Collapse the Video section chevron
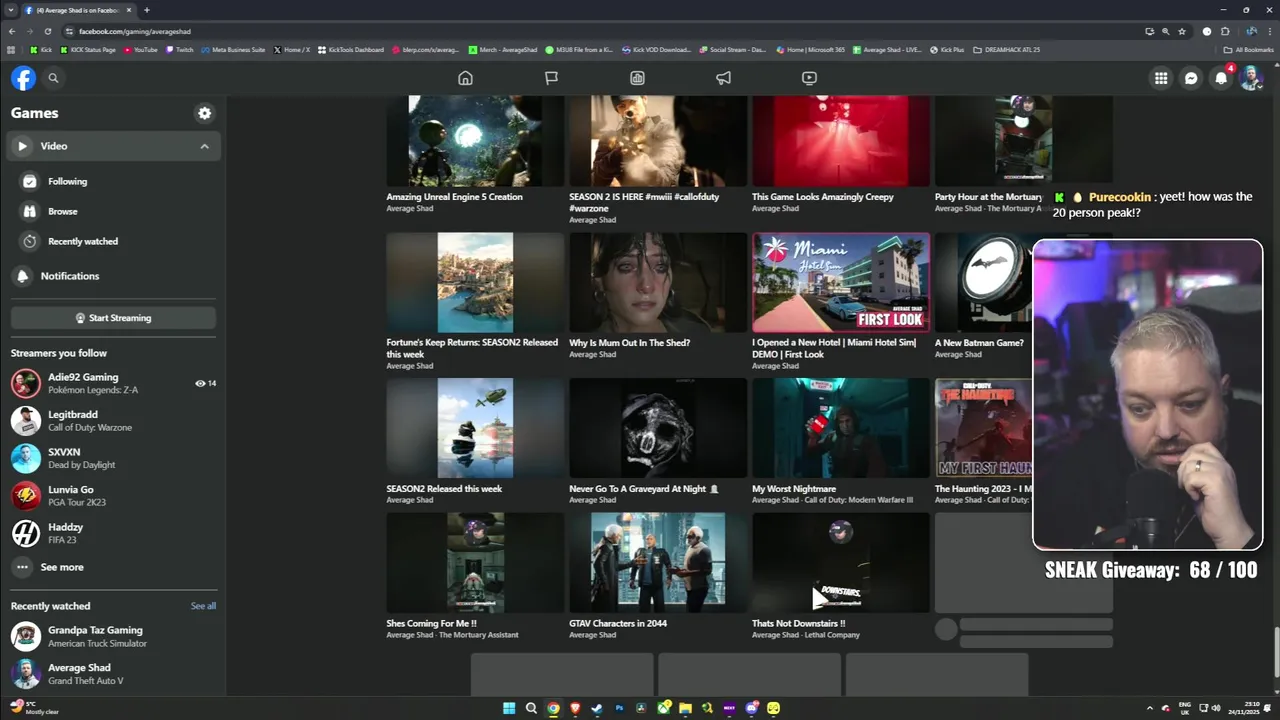This screenshot has height=720, width=1280. pyautogui.click(x=204, y=146)
